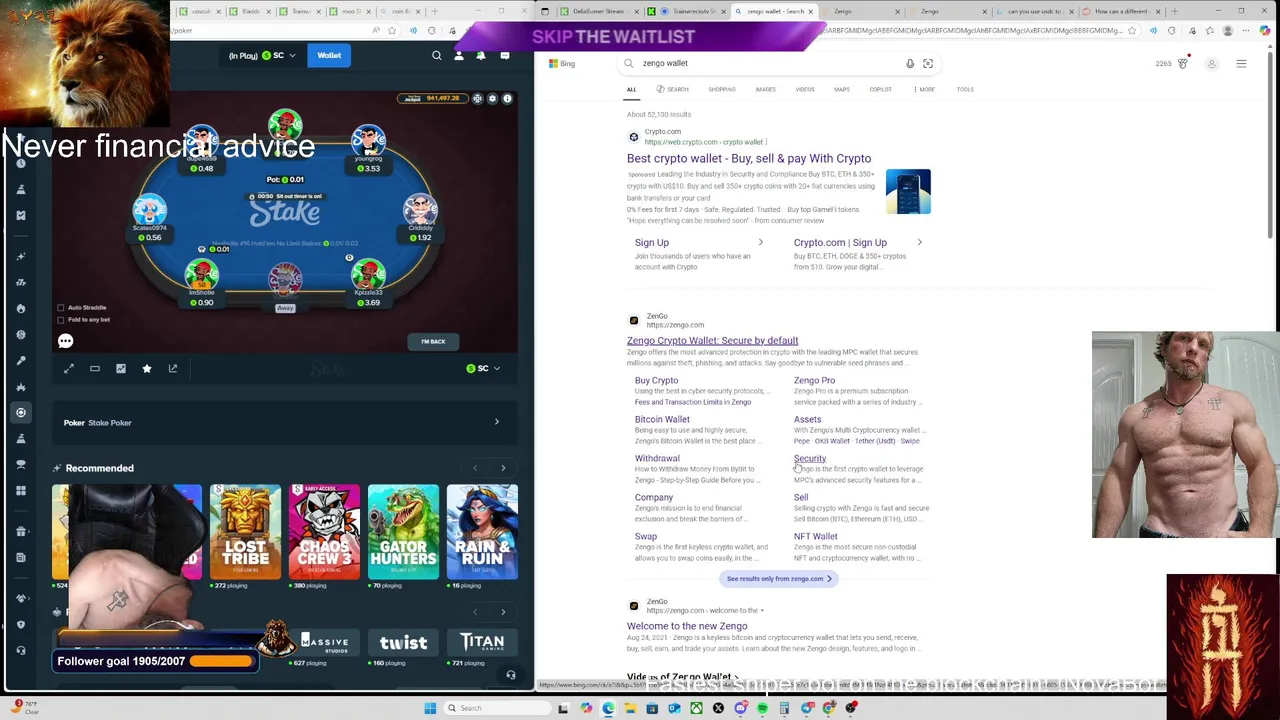Expand the Poker Stake Poker section

[x=285, y=423]
